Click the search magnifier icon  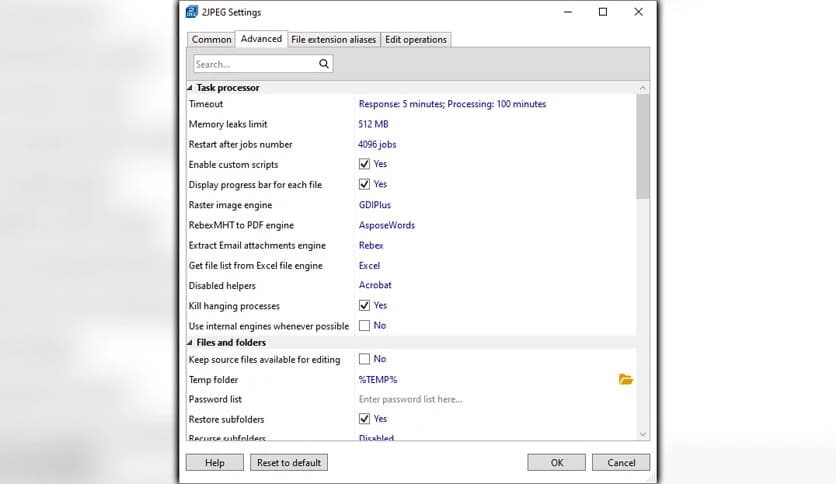click(x=324, y=64)
